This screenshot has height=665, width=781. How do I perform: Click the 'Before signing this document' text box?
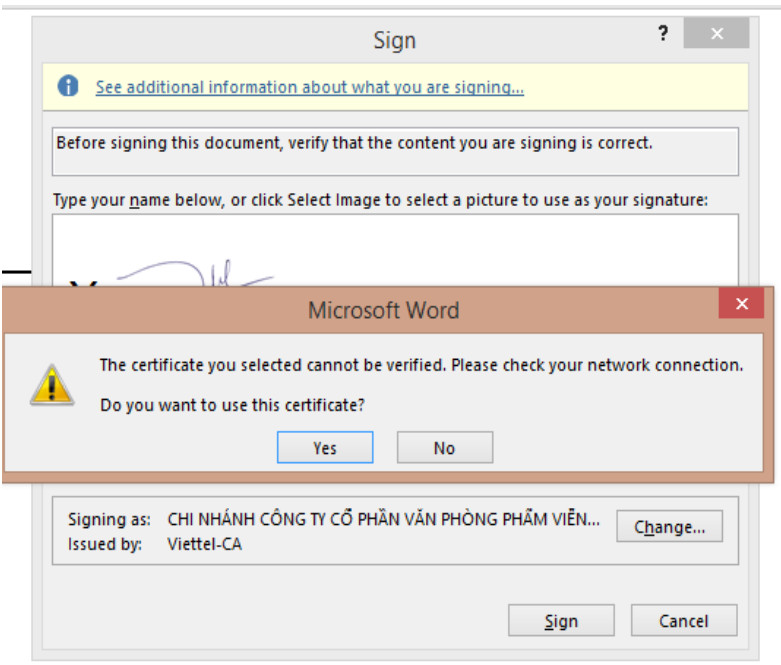tap(395, 151)
